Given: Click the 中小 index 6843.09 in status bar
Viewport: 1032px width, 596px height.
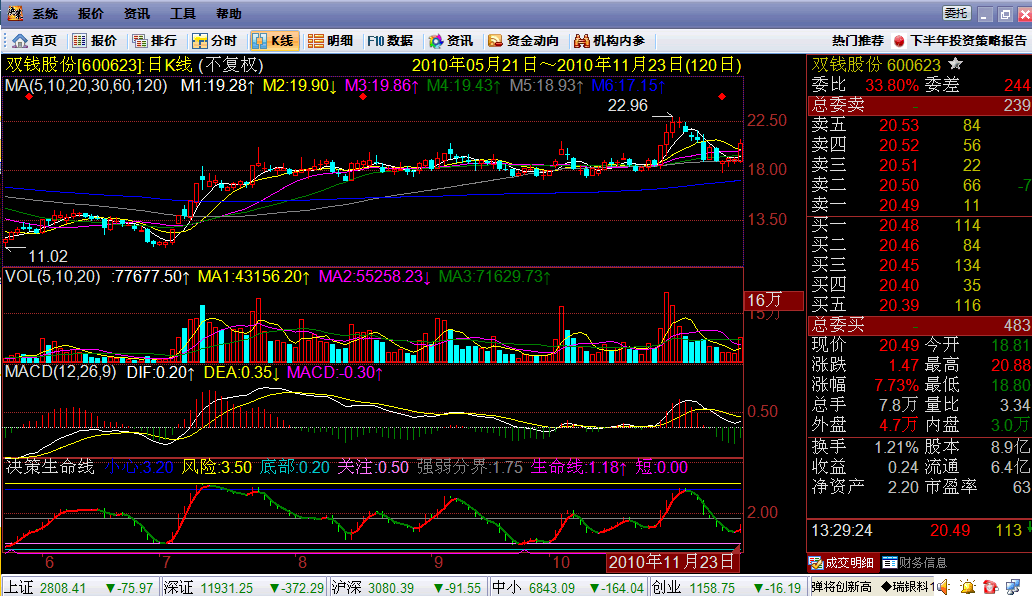Looking at the screenshot, I should (x=567, y=587).
